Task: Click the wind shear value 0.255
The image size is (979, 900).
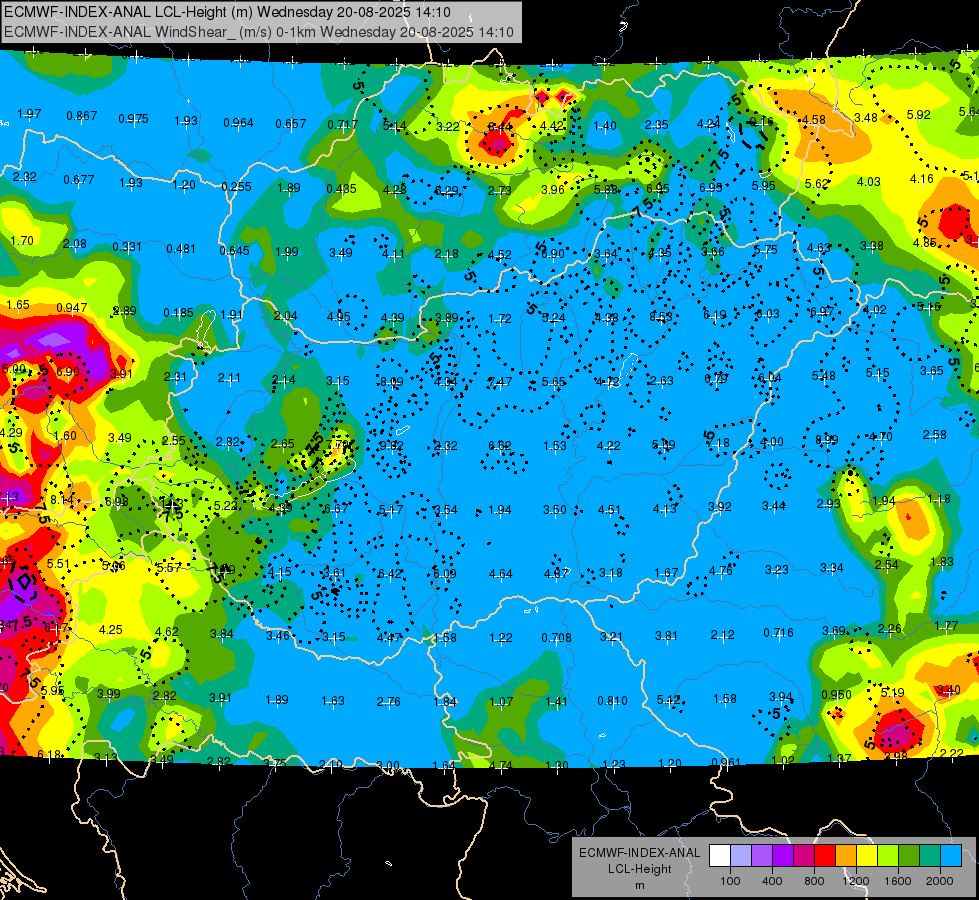Action: [236, 186]
